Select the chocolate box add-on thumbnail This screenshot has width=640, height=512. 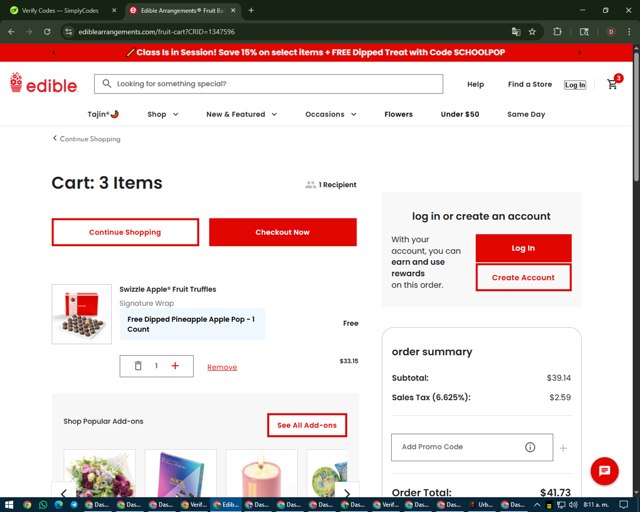click(180, 474)
